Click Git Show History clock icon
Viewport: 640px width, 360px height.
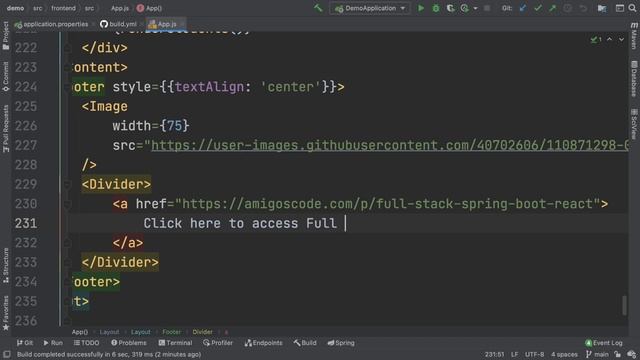(567, 8)
